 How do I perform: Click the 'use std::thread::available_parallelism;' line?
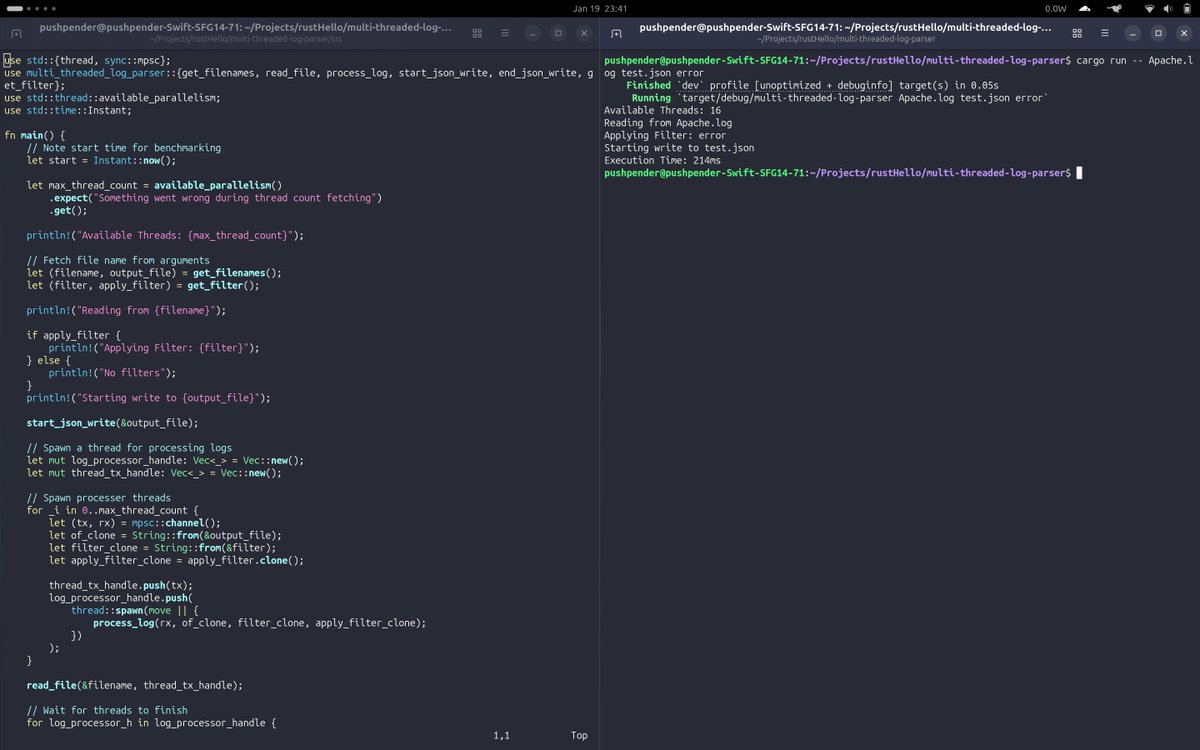[112, 98]
